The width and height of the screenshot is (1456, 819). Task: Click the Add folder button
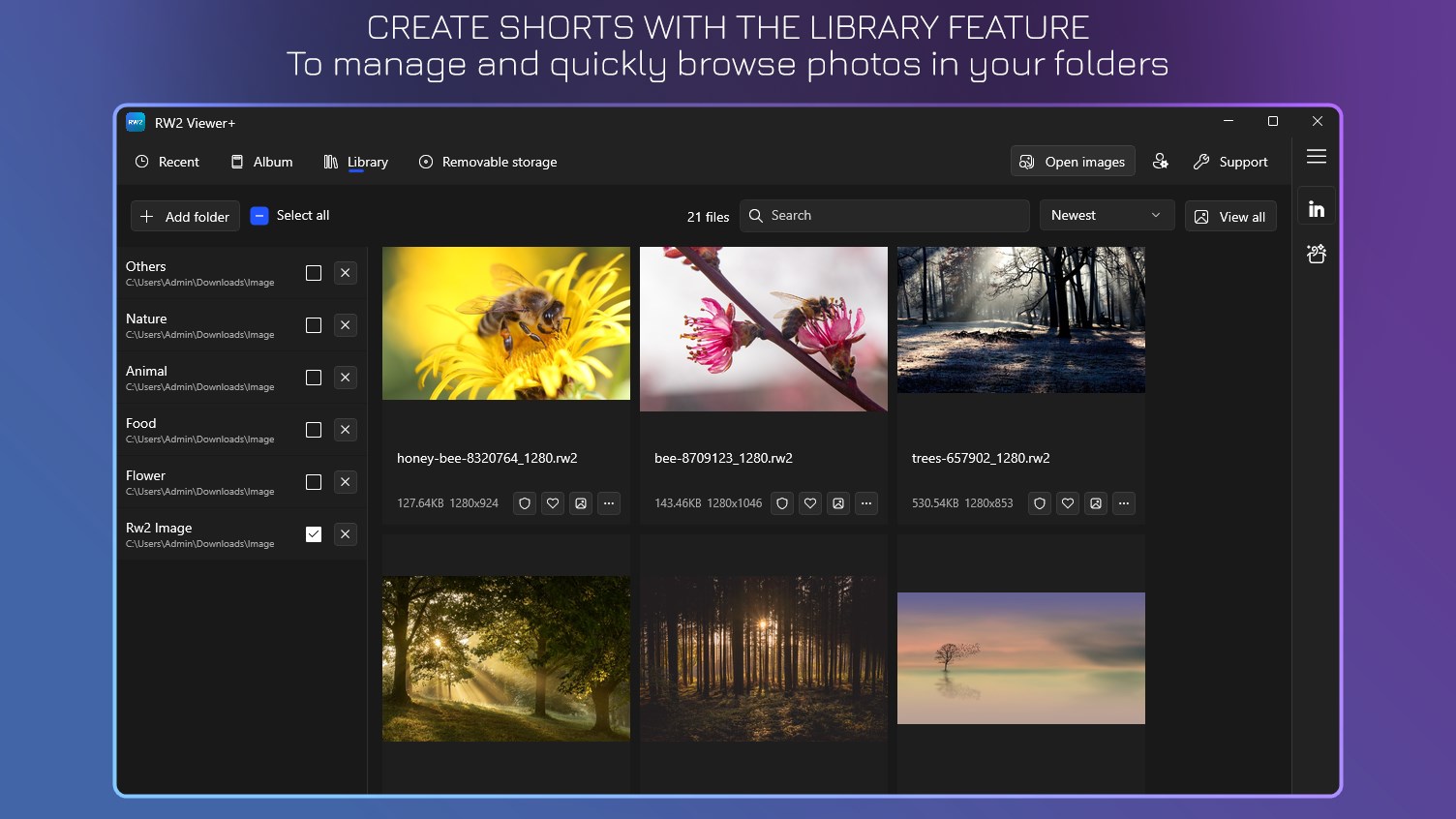click(x=185, y=217)
